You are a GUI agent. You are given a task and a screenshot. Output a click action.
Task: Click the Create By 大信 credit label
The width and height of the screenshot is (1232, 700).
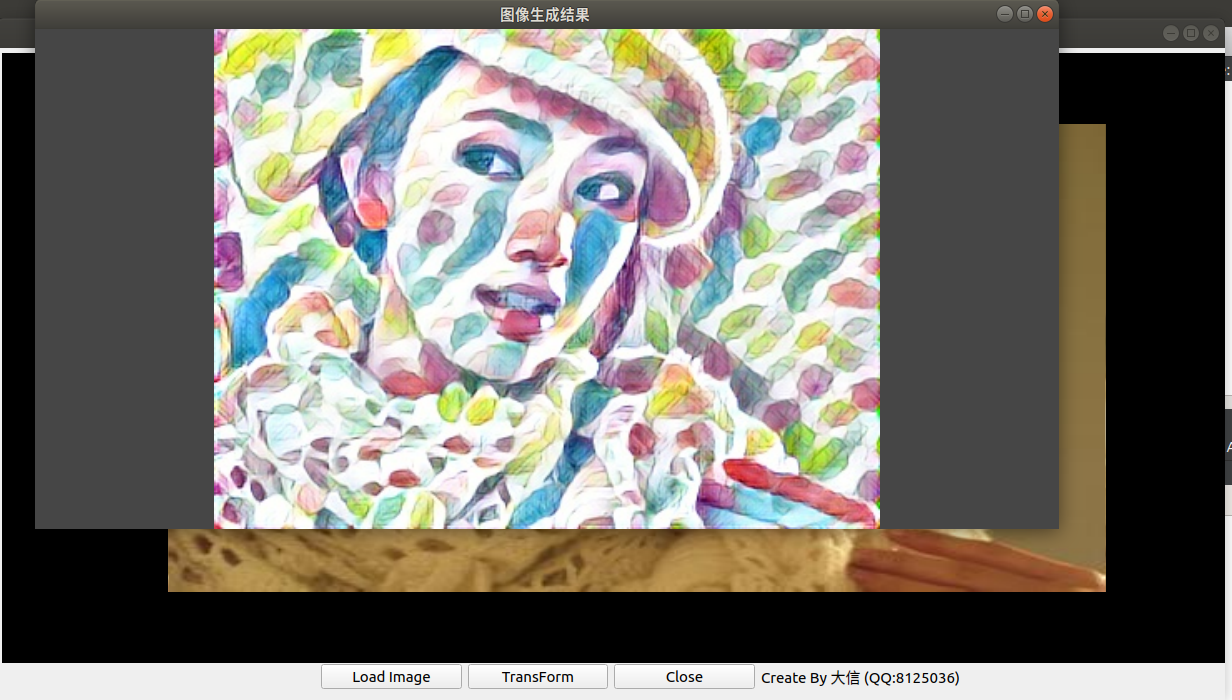pos(860,678)
